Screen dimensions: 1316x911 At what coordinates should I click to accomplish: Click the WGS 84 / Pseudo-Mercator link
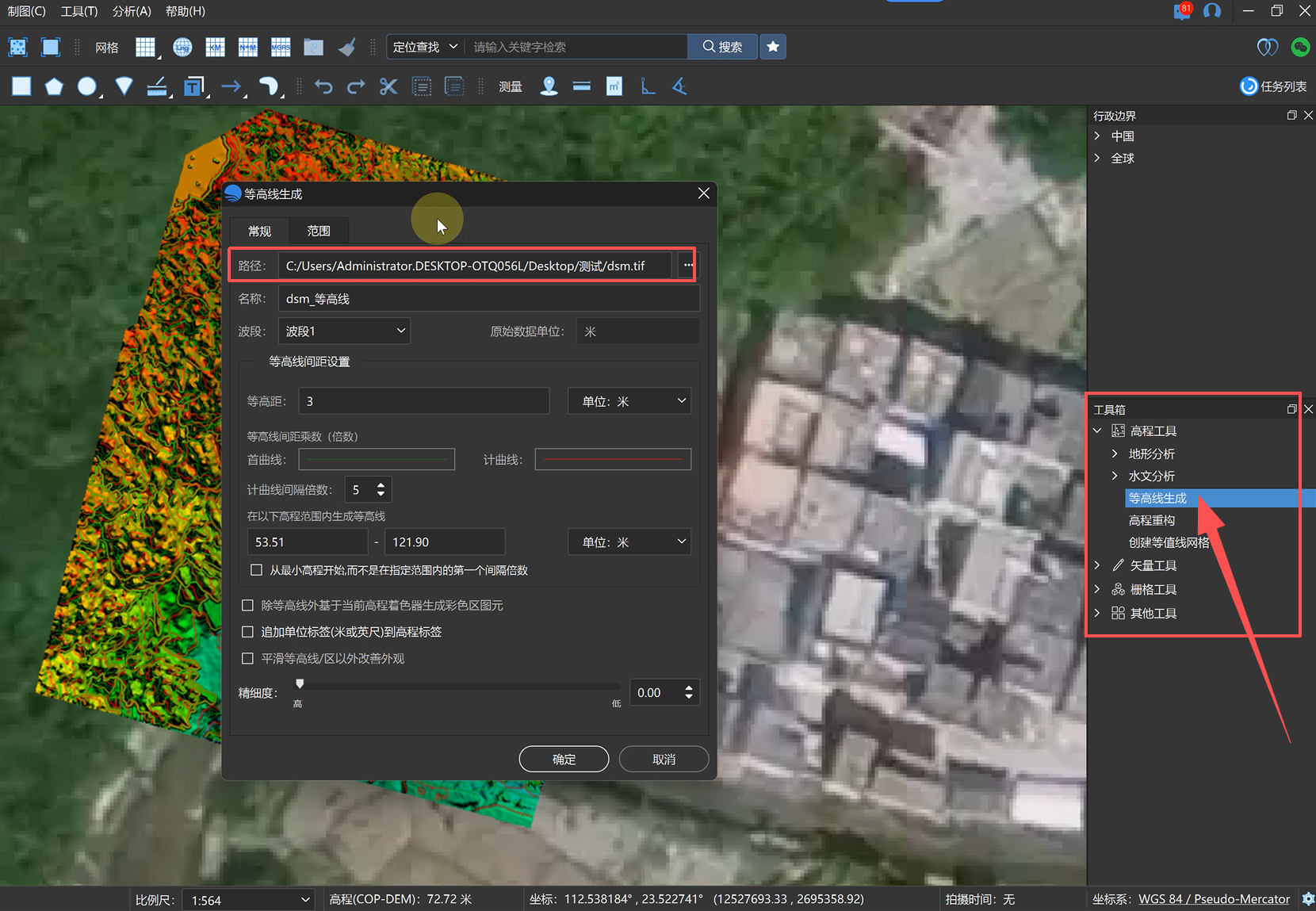tap(1214, 899)
